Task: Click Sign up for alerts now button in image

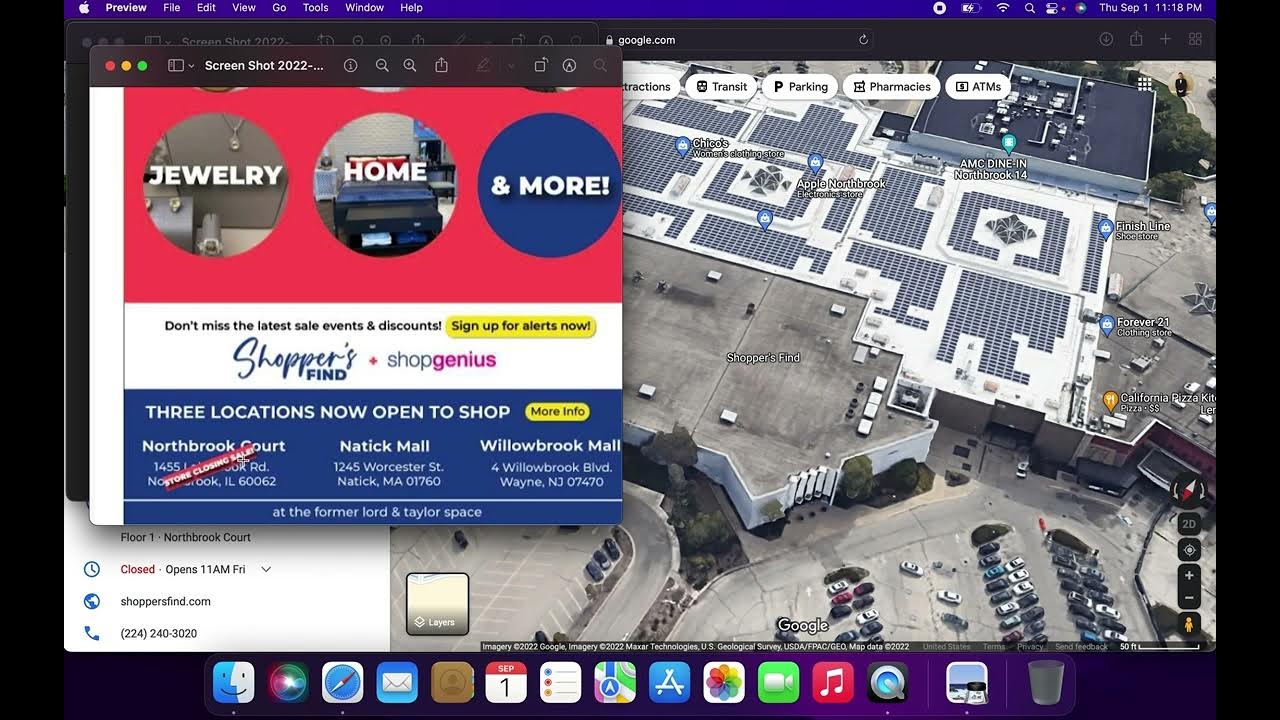Action: pyautogui.click(x=521, y=326)
